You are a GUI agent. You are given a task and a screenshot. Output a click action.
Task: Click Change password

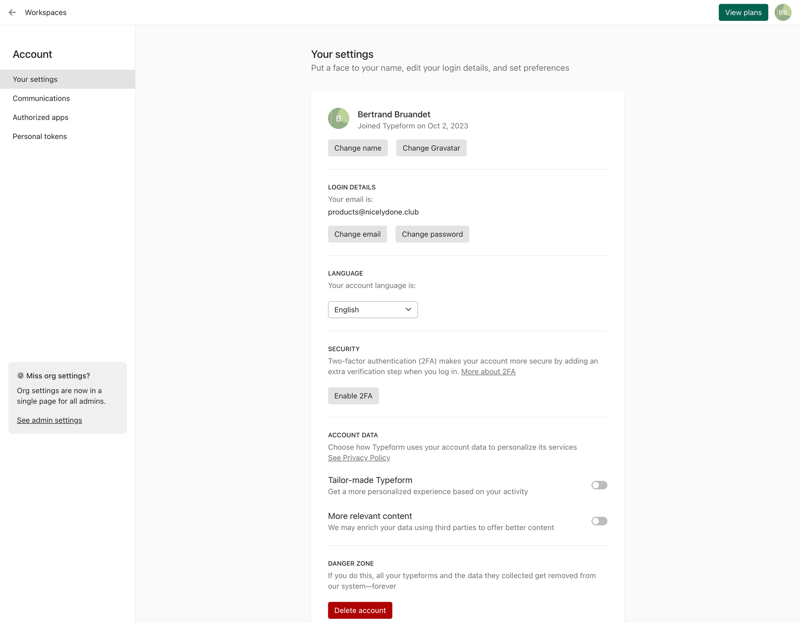(x=431, y=233)
